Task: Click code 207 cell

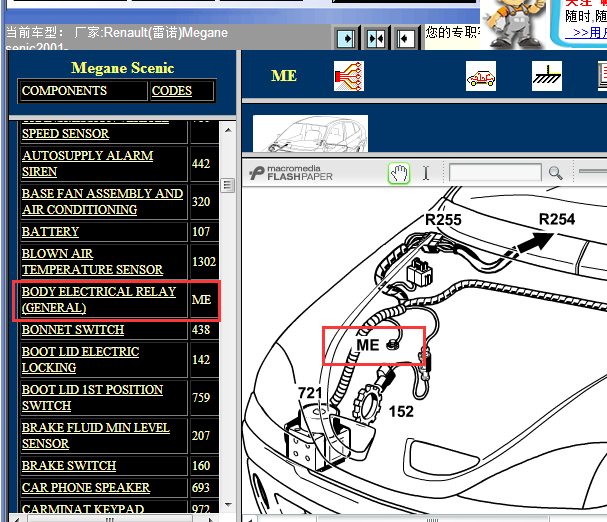Action: point(204,435)
